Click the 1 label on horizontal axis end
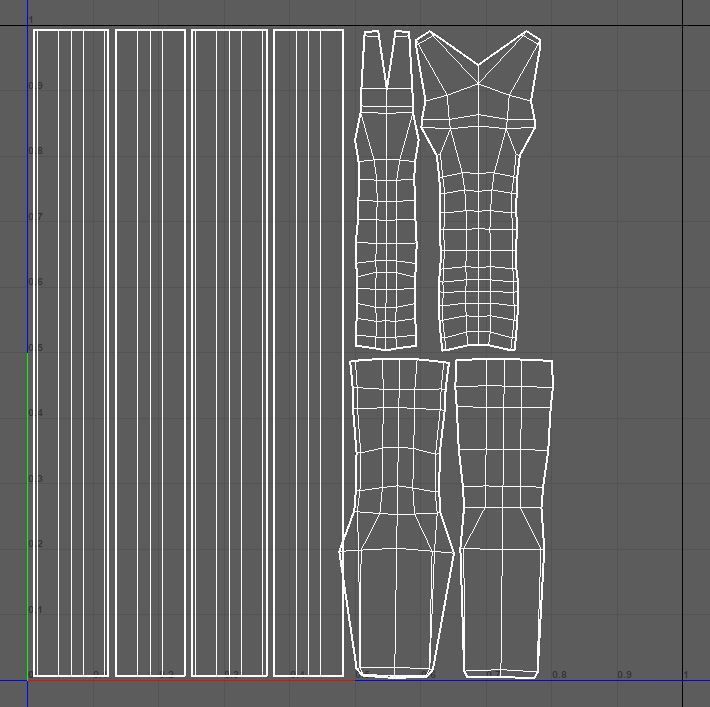This screenshot has height=707, width=710. point(686,674)
